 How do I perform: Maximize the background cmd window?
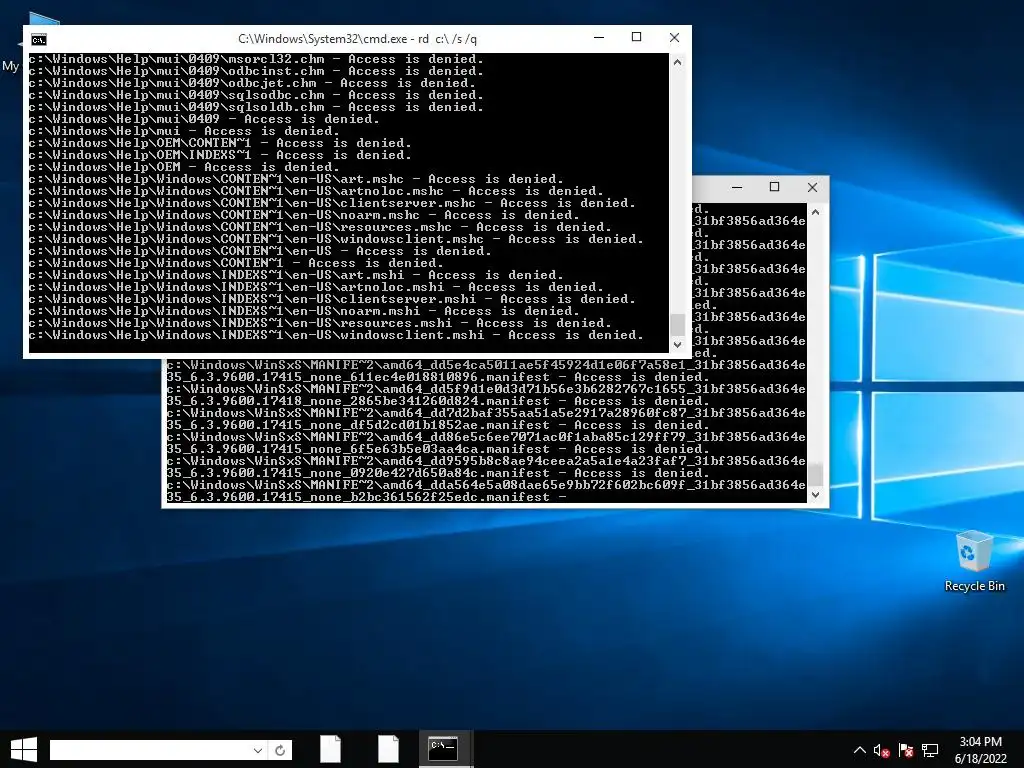775,187
